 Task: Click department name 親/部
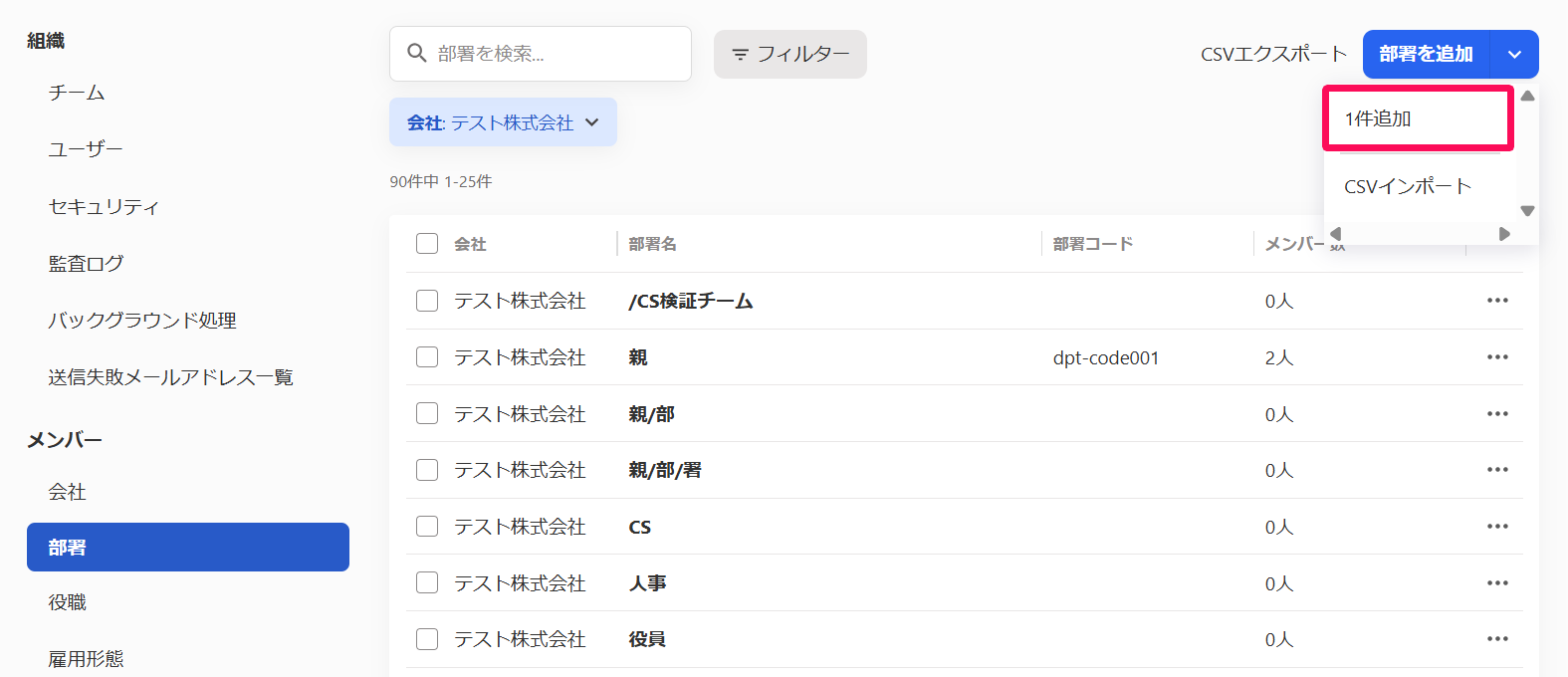click(x=651, y=414)
